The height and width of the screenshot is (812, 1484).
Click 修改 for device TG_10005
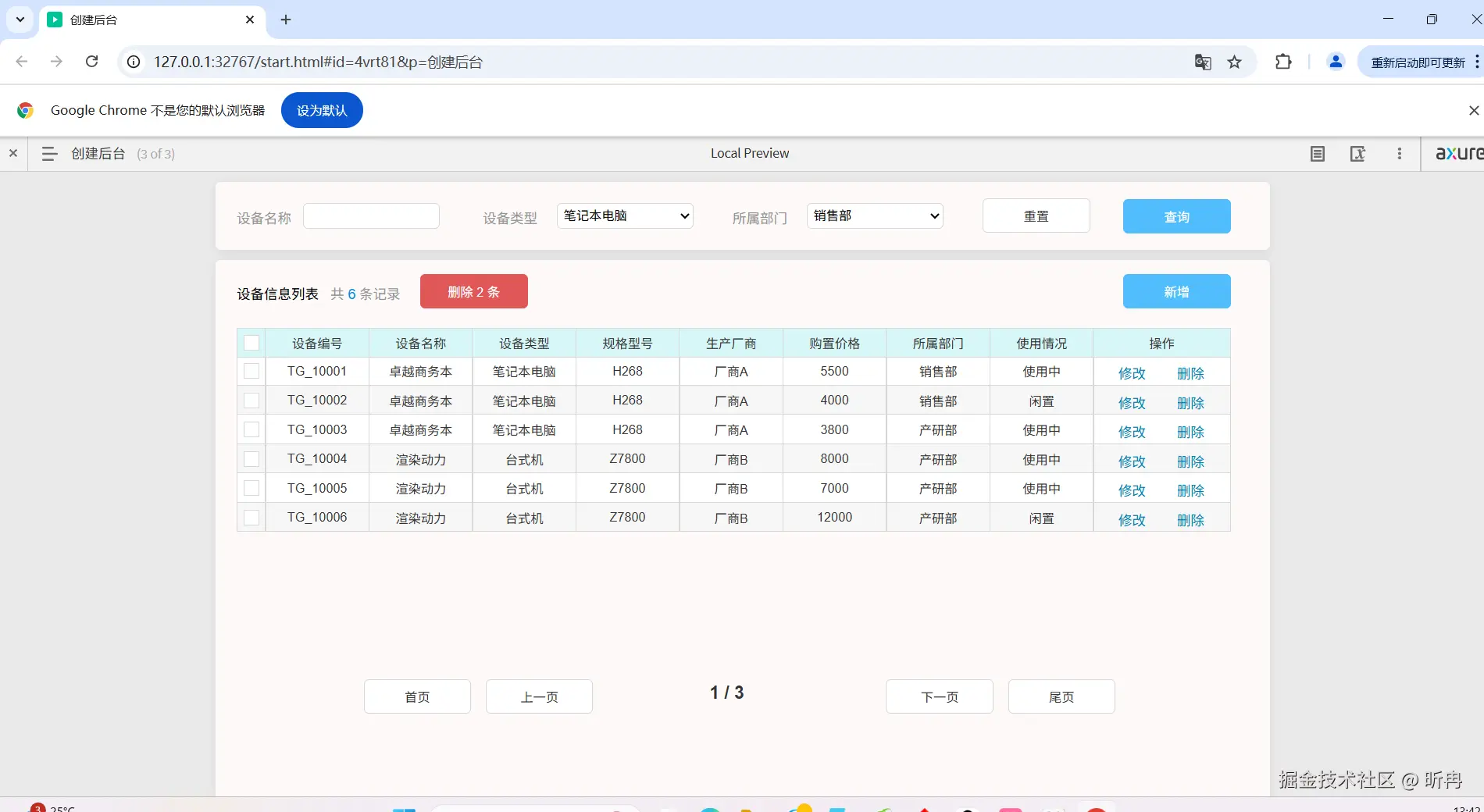click(x=1132, y=490)
